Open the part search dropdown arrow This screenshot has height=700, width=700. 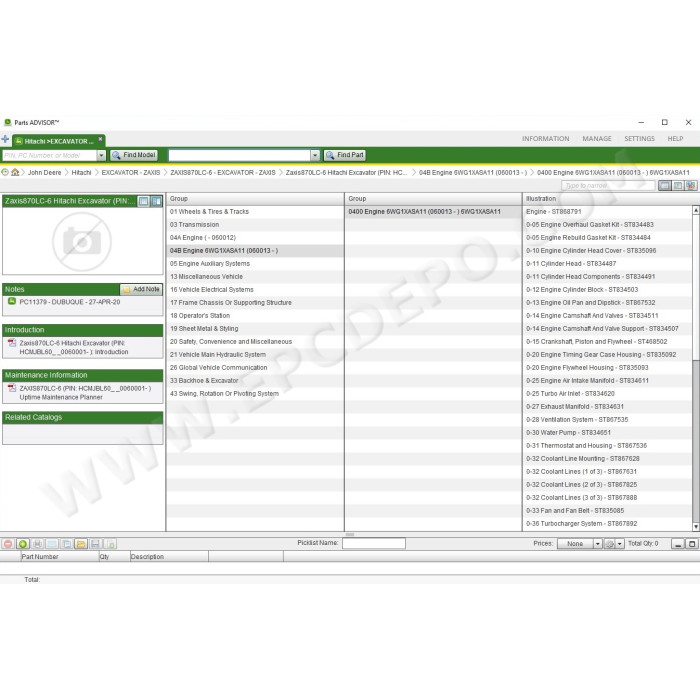pos(315,155)
